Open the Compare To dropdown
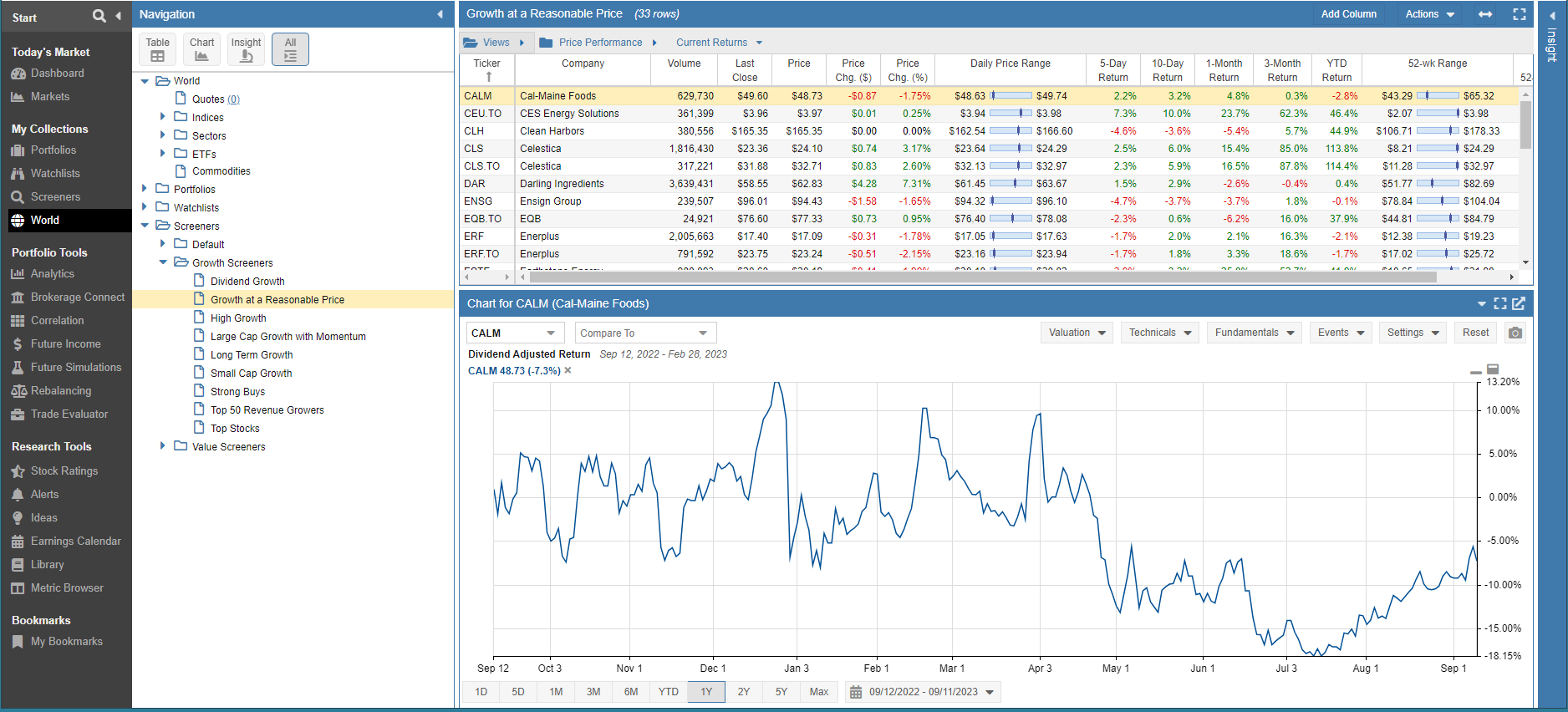This screenshot has width=1568, height=712. pyautogui.click(x=645, y=333)
